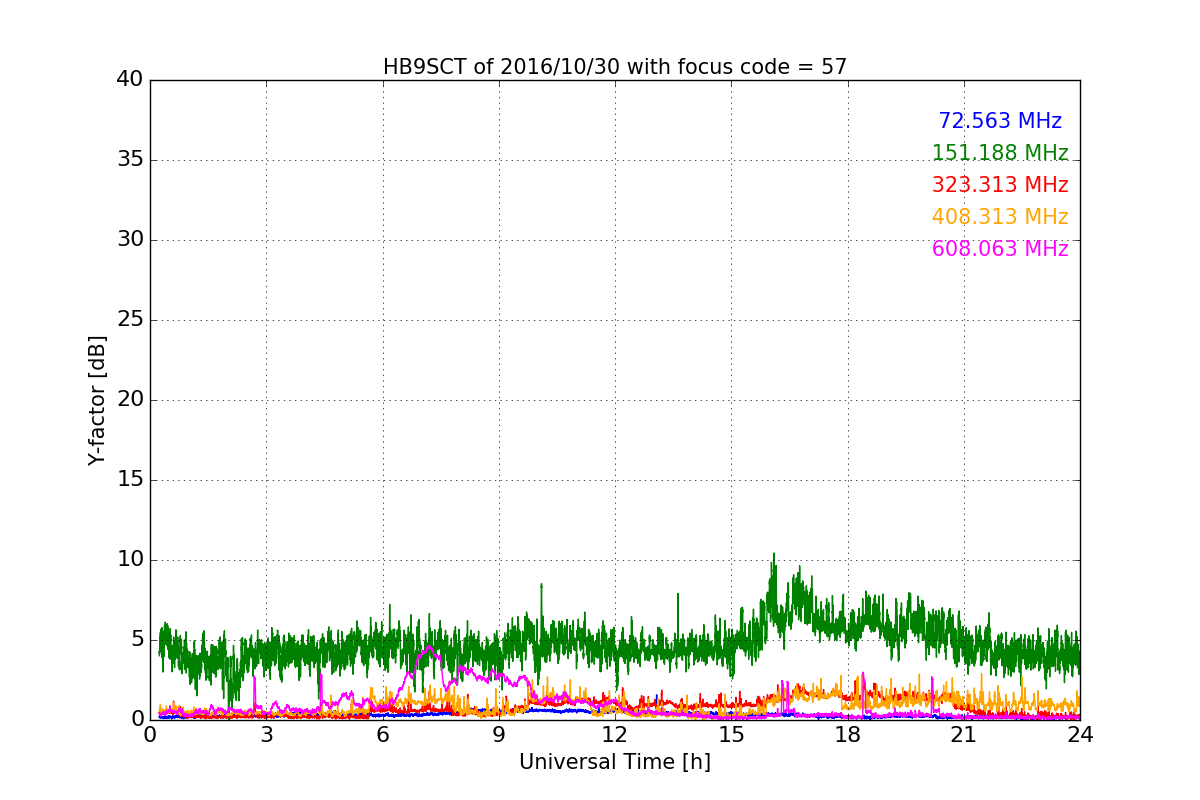
Task: Select the orange legend entry '408.313 MHz'
Action: pyautogui.click(x=1000, y=217)
